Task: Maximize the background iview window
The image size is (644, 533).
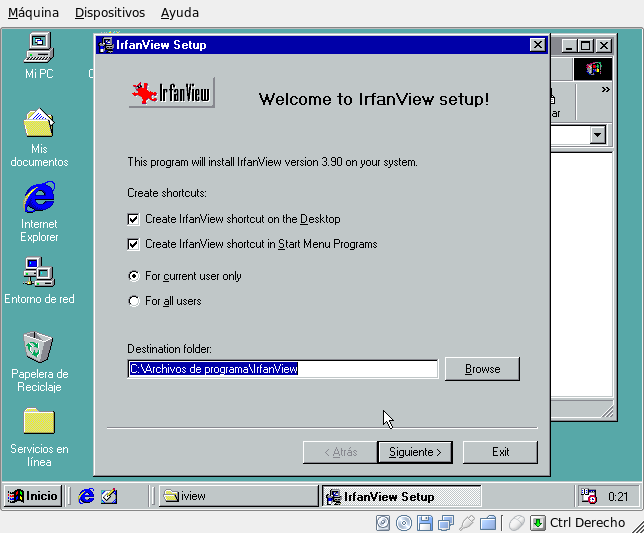Action: coord(586,45)
